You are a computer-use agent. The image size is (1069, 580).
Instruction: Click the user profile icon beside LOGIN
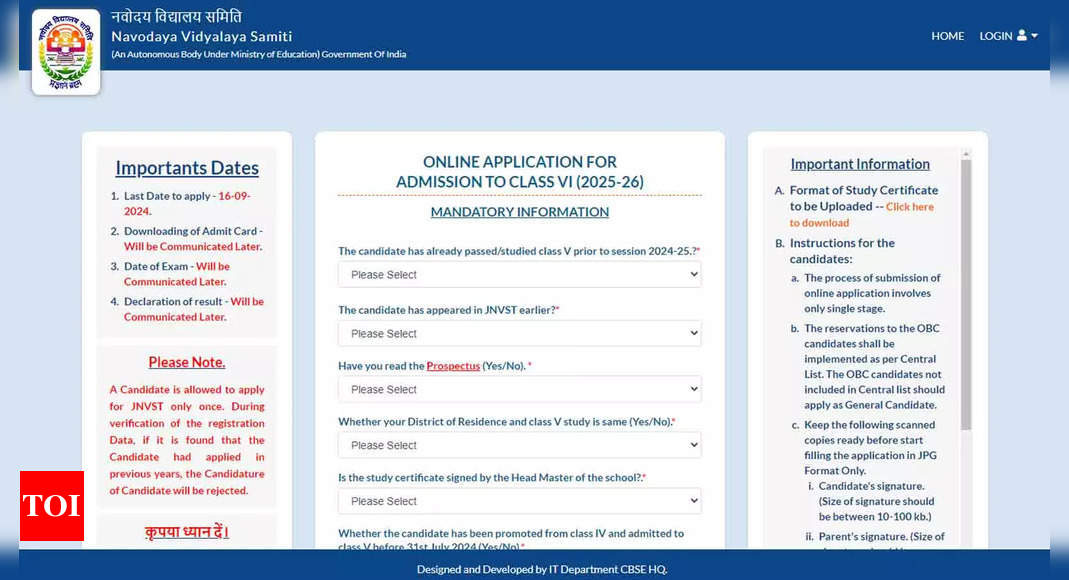pyautogui.click(x=1021, y=35)
